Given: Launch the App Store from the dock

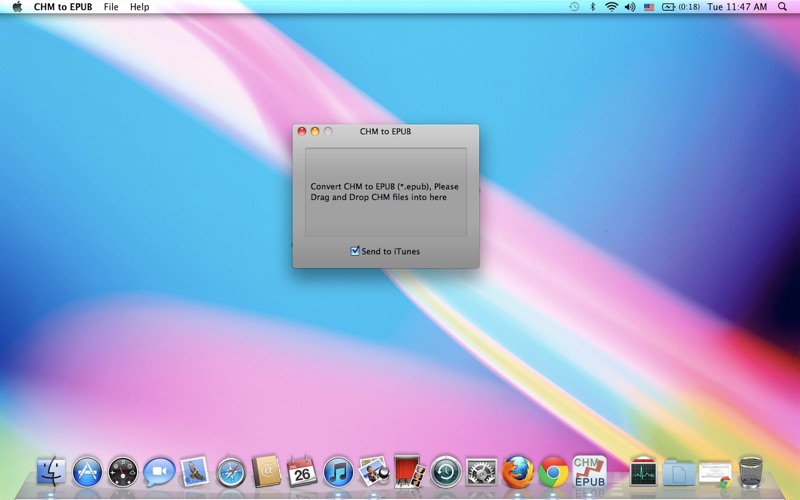Looking at the screenshot, I should coord(87,472).
